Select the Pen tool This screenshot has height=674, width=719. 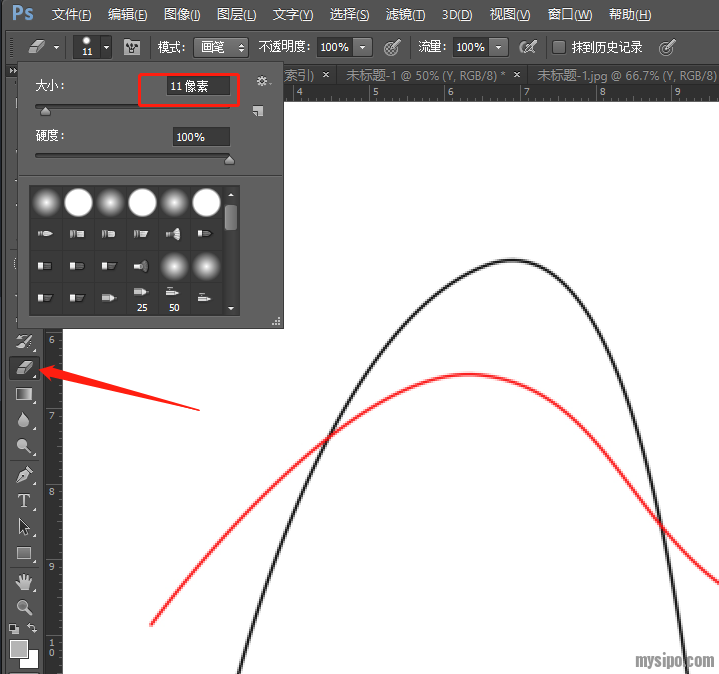(x=24, y=473)
